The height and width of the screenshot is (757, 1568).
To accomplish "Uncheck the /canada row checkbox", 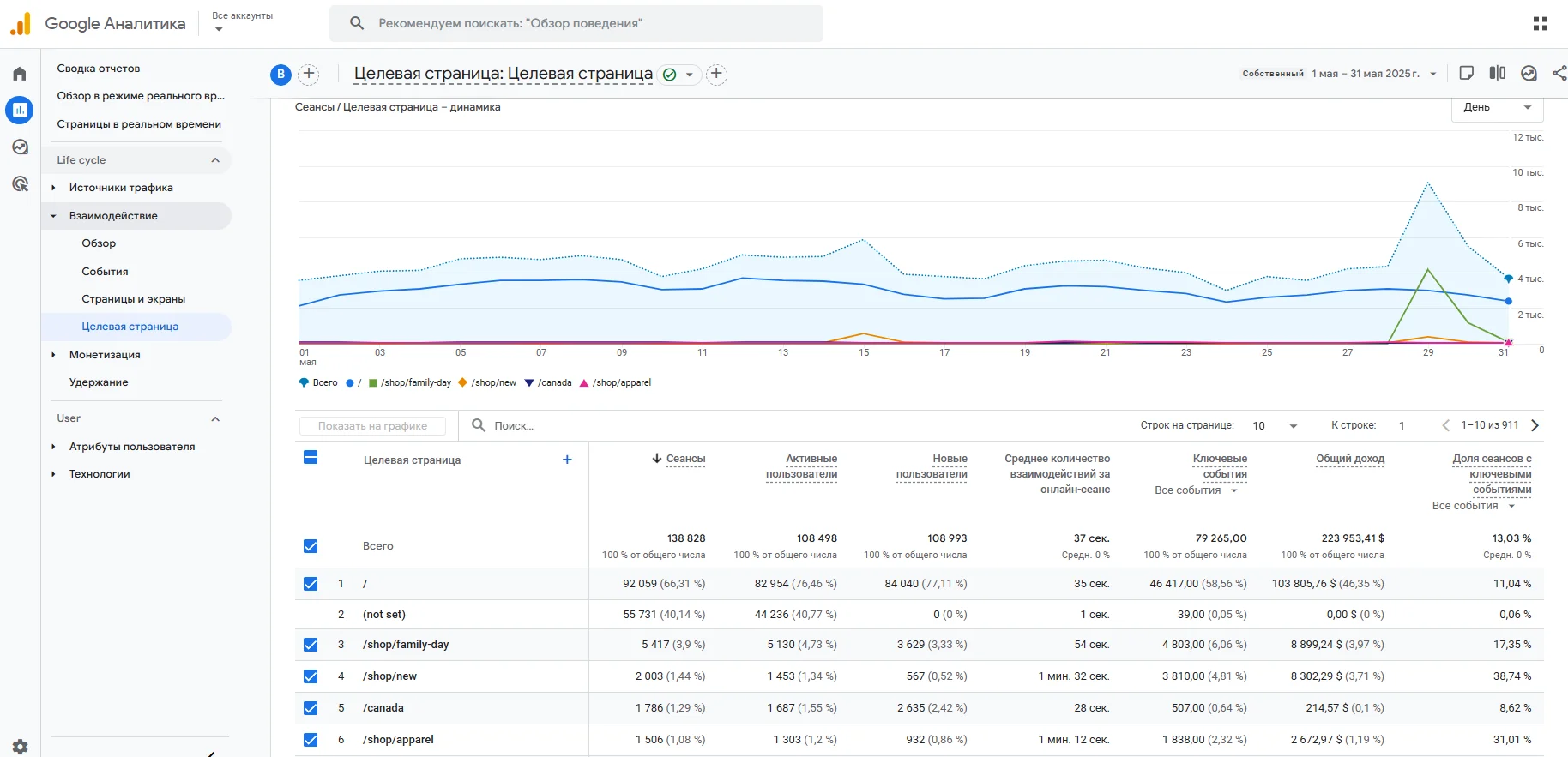I will pos(311,708).
